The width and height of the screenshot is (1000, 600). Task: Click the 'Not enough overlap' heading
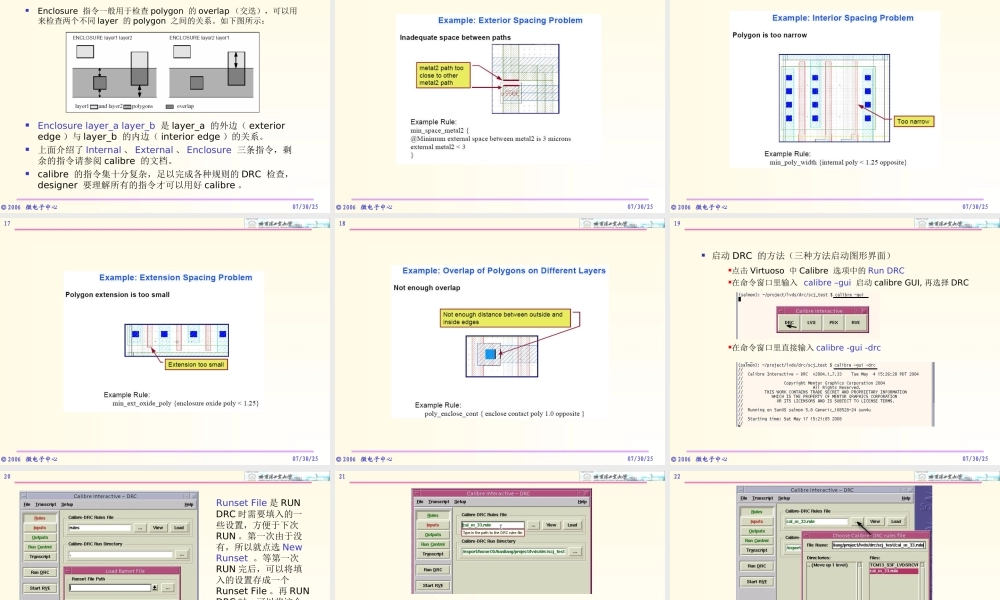coord(427,288)
